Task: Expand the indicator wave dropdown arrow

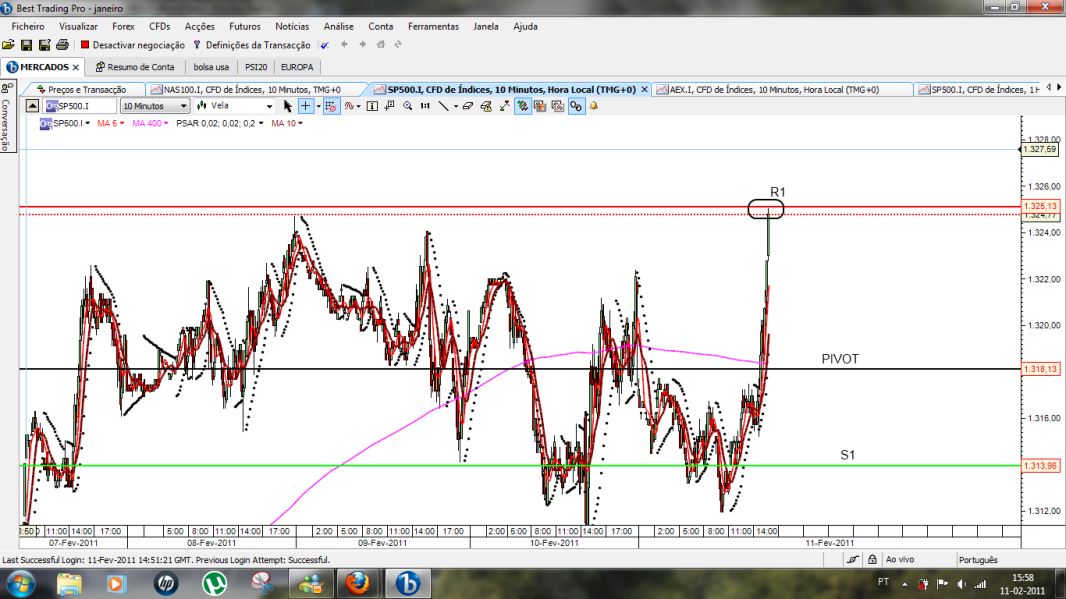Action: click(x=359, y=107)
